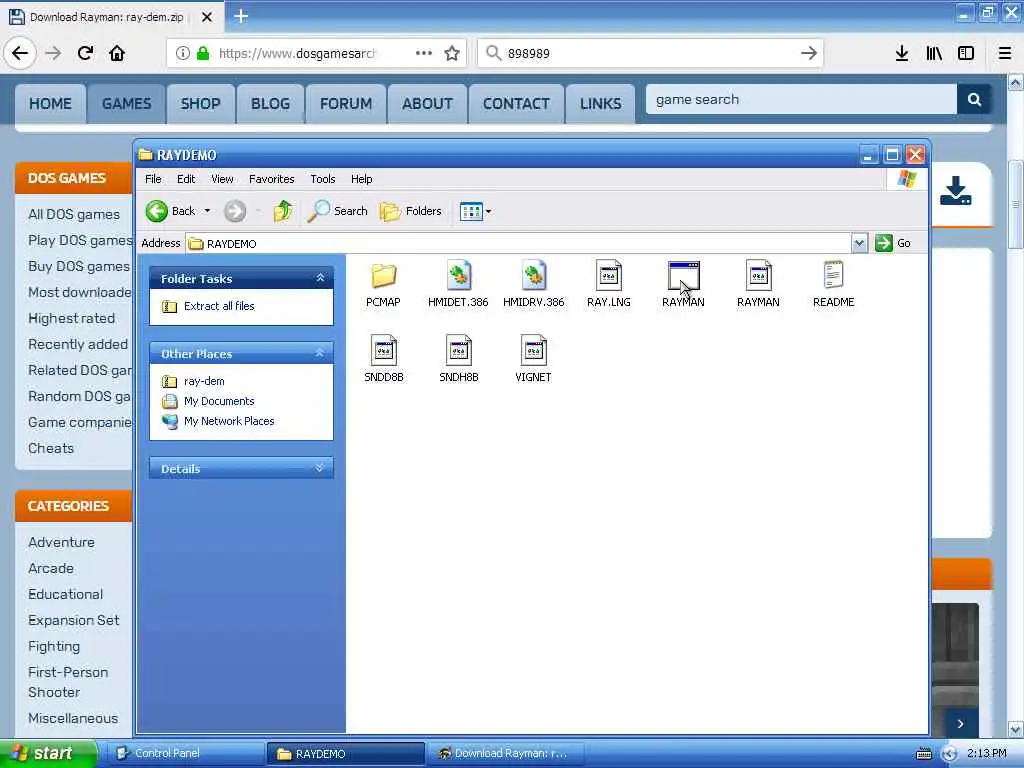Open My Documents in Other Places

208,401
